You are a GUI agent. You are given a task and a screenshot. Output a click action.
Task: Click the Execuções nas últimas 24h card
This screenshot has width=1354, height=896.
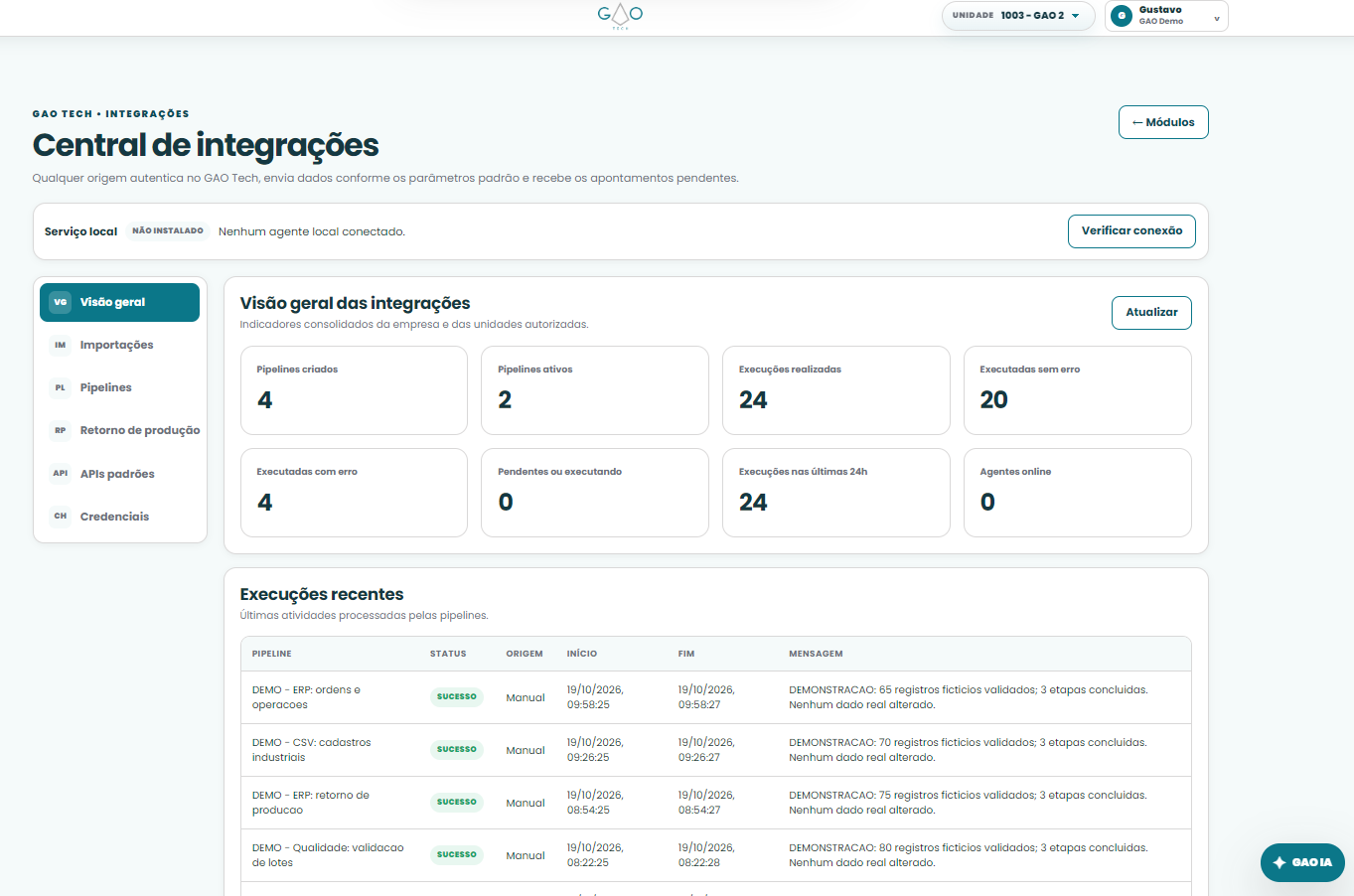click(836, 493)
